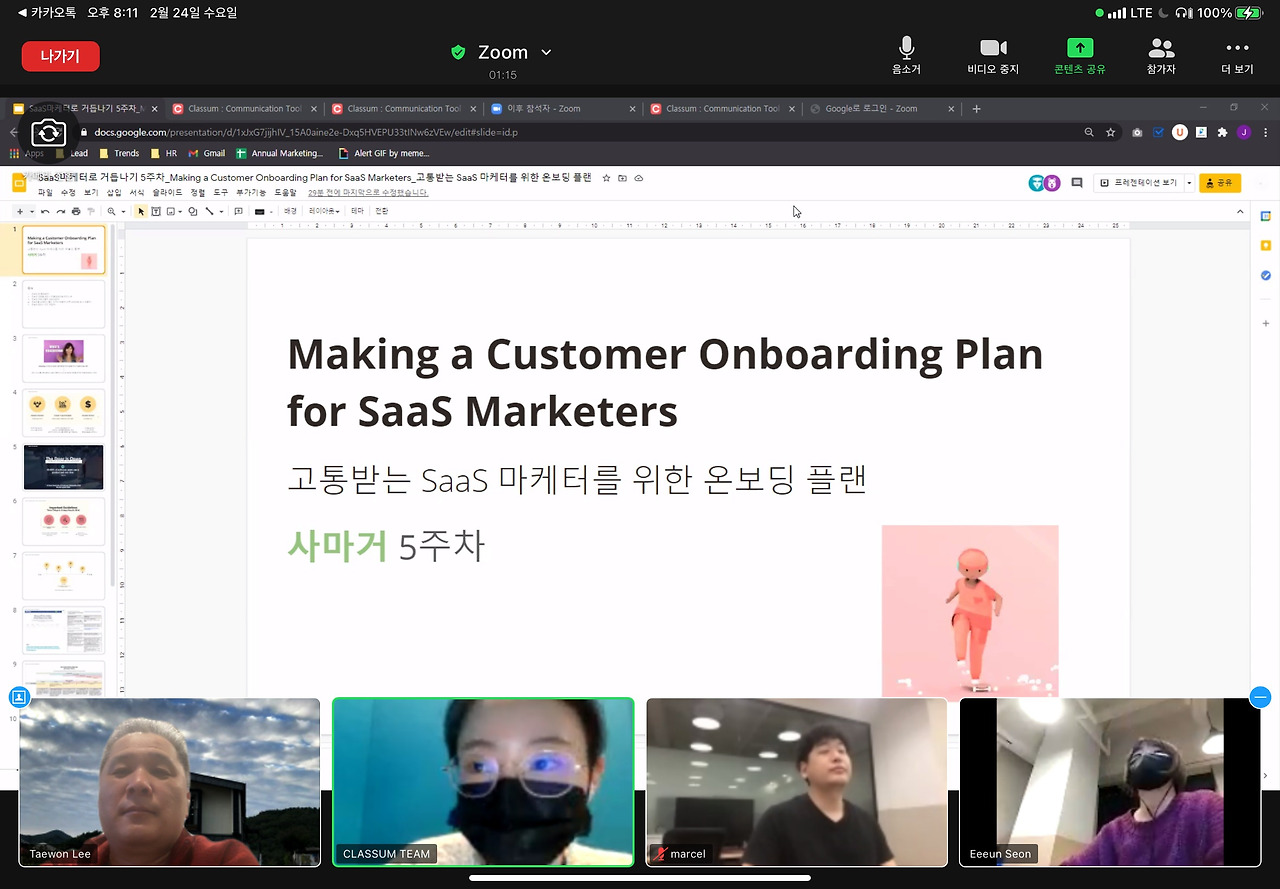The width and height of the screenshot is (1280, 889).
Task: Click the title Making a Customer Onboarding Plan
Action: tap(665, 382)
